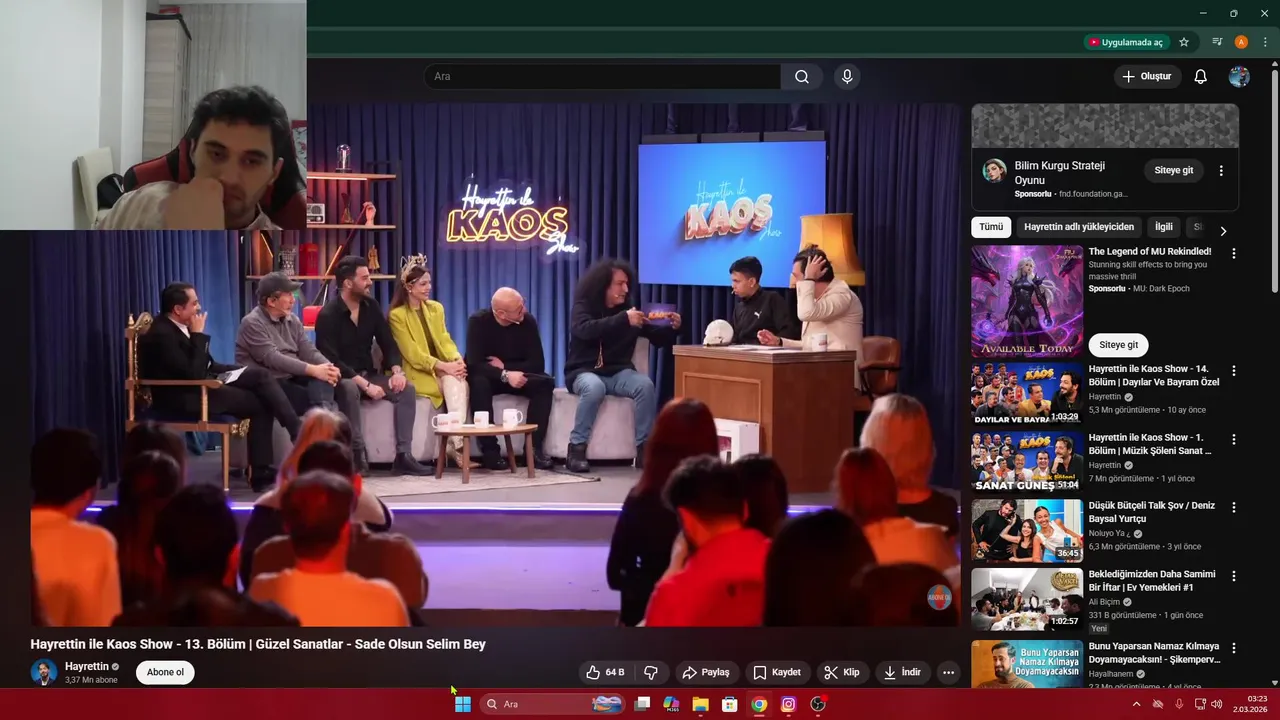Screen dimensions: 1280x720
Task: Open Microsoft 365 Copilot from taskbar
Action: (671, 704)
